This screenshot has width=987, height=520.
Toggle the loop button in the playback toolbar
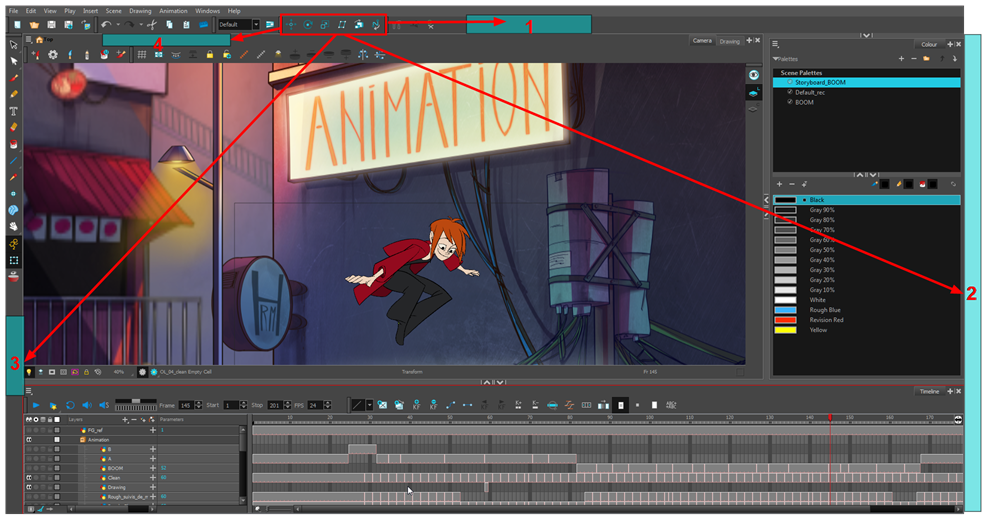[70, 405]
